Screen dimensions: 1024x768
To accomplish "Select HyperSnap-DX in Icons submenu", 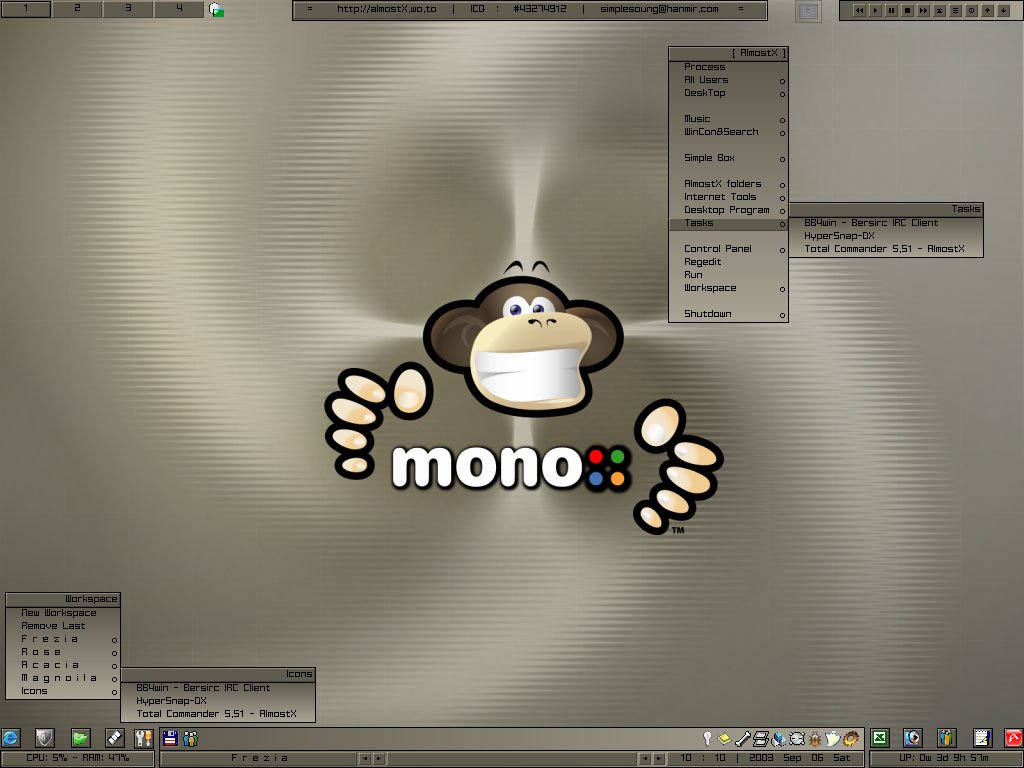I will 217,701.
